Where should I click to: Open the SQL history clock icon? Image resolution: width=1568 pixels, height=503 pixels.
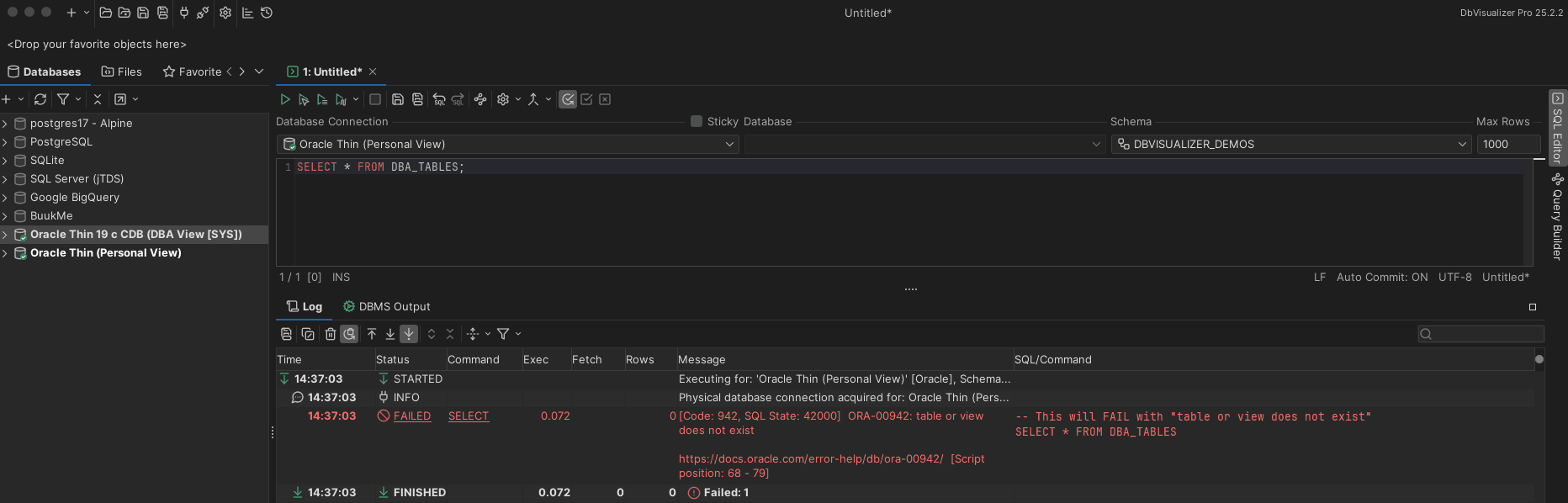267,13
